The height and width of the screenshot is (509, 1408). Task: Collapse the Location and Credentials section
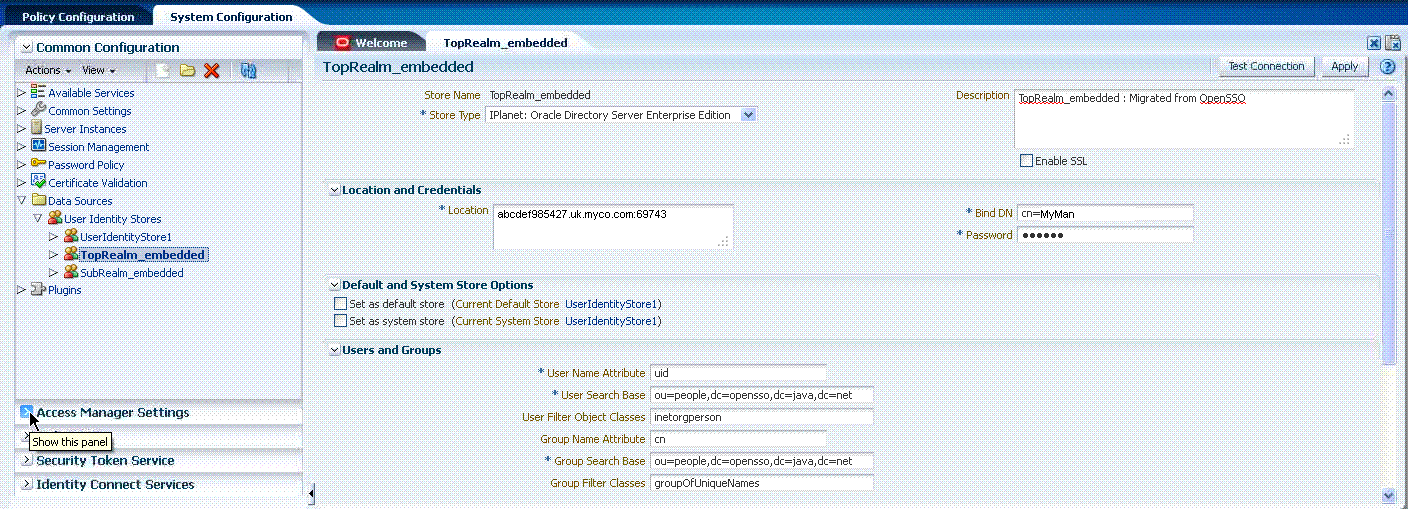tap(335, 190)
